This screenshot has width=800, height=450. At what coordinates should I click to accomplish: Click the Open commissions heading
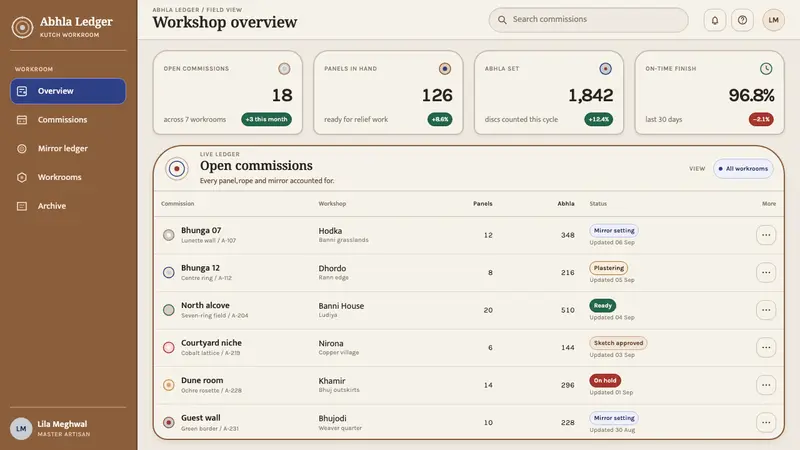tap(256, 166)
